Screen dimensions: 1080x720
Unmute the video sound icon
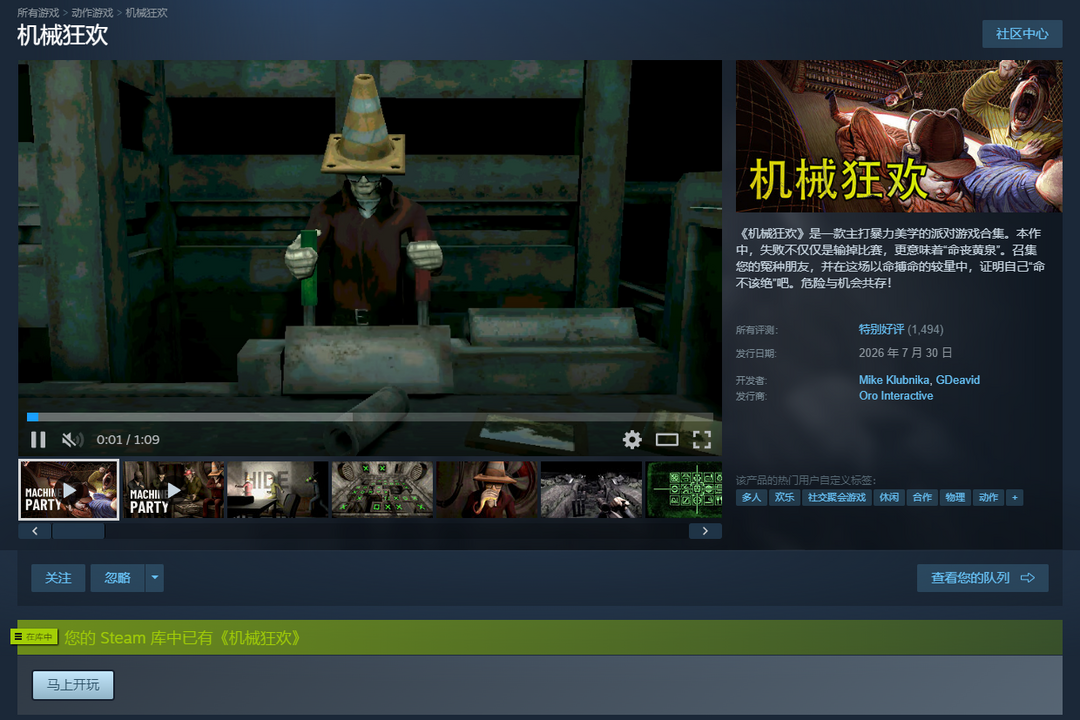click(x=72, y=440)
